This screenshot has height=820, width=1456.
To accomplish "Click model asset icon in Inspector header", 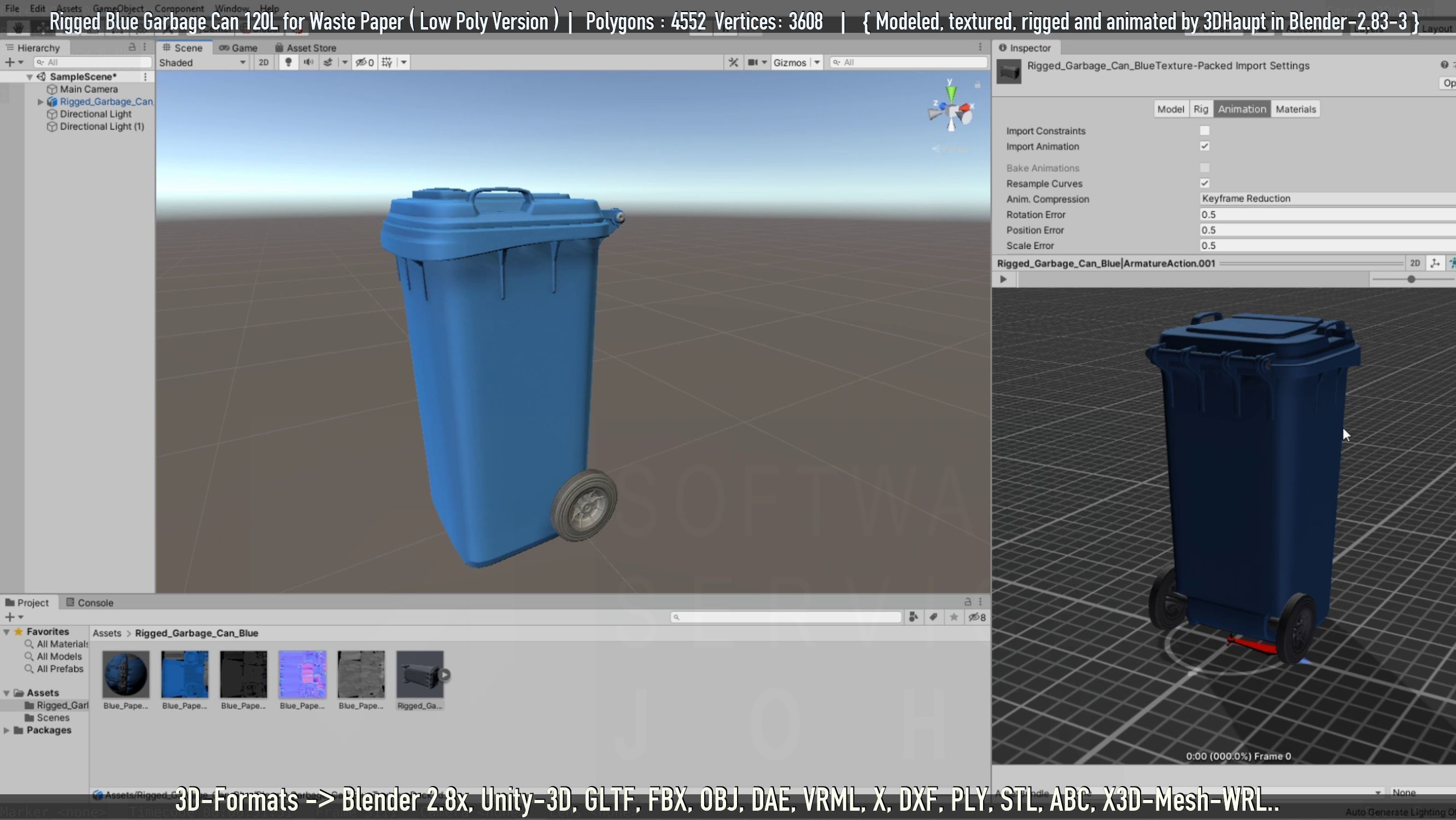I will coord(1009,71).
